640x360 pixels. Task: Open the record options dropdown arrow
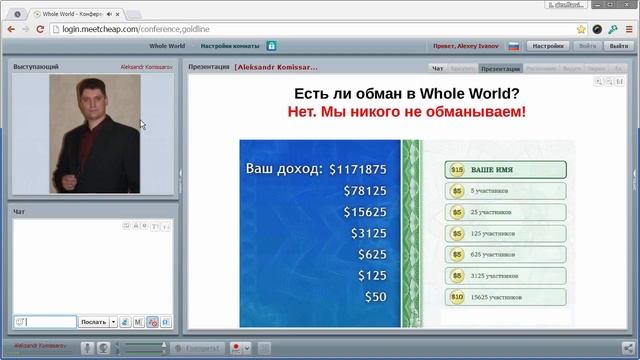click(x=247, y=348)
